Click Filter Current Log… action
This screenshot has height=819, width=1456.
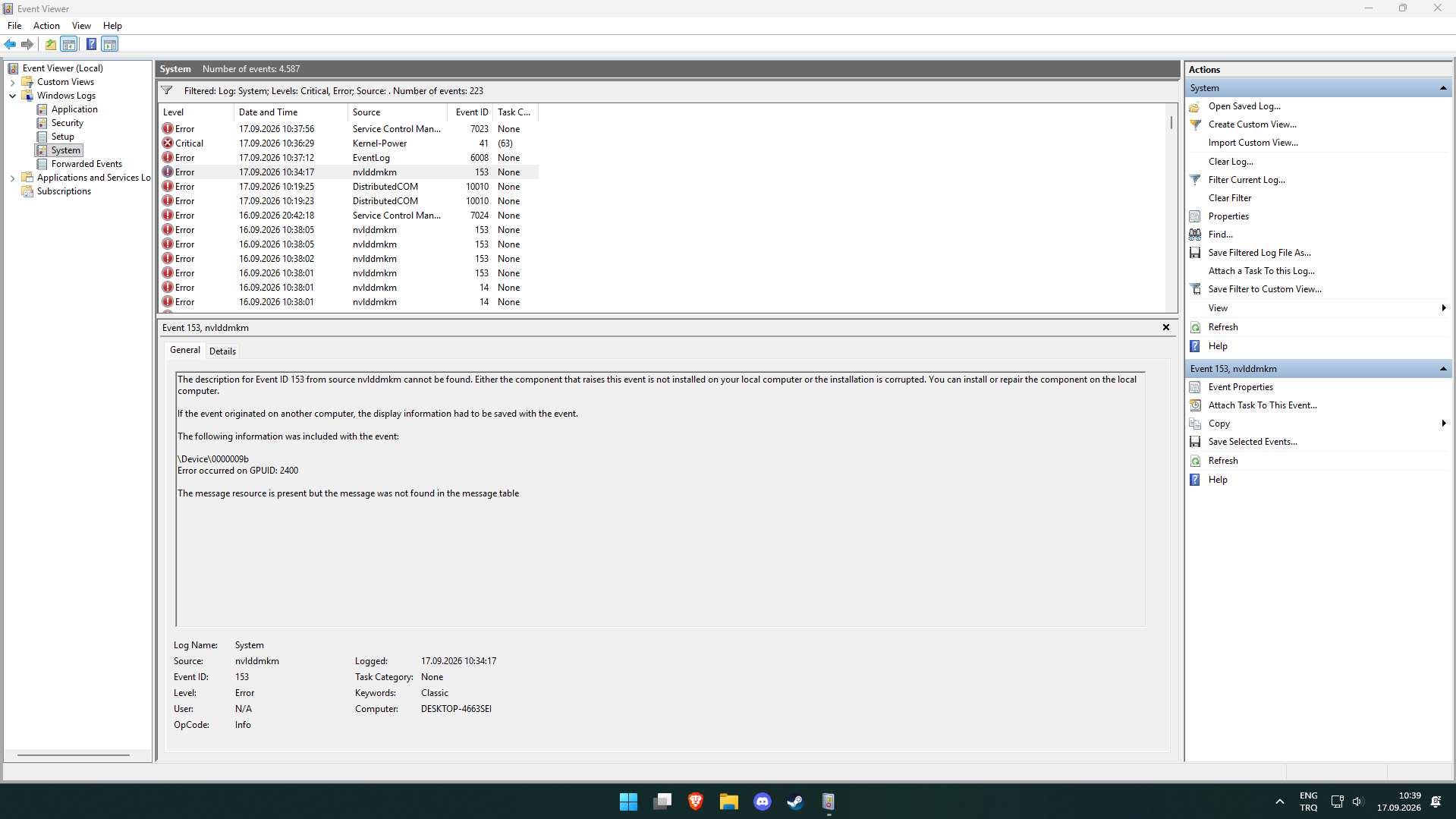(x=1247, y=180)
